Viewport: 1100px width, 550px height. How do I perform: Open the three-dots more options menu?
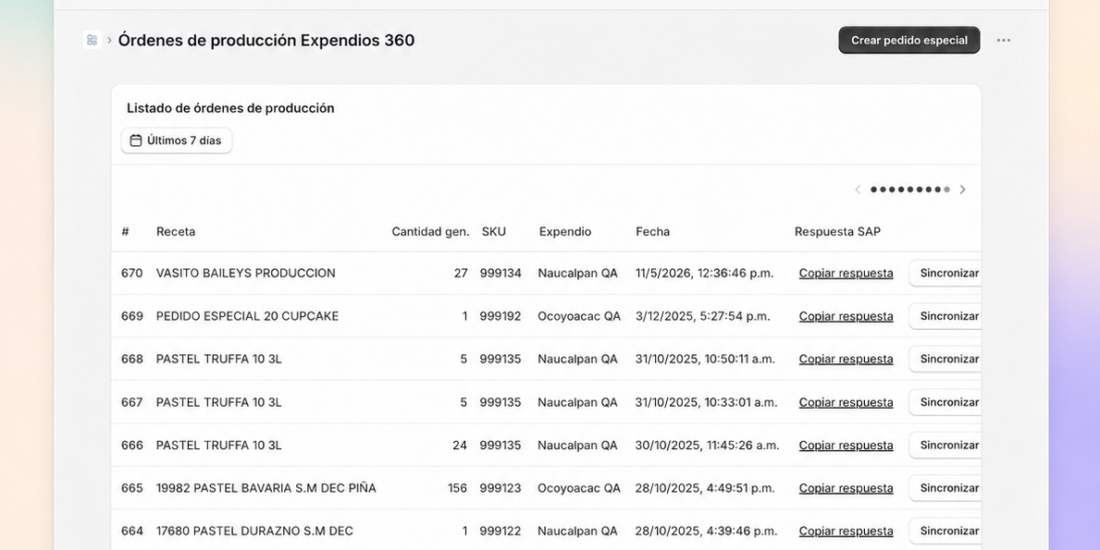(x=1004, y=40)
